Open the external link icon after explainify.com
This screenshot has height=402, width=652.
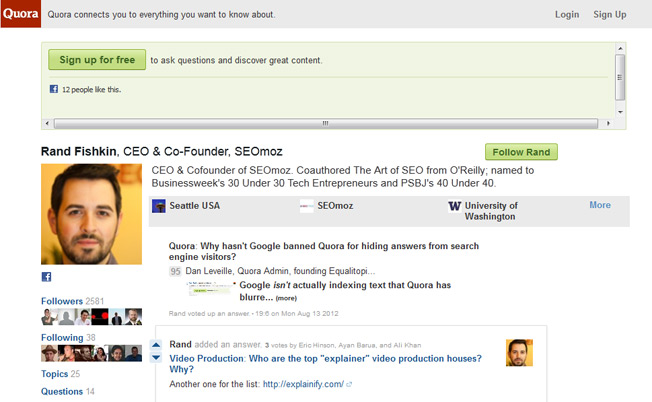pos(349,384)
